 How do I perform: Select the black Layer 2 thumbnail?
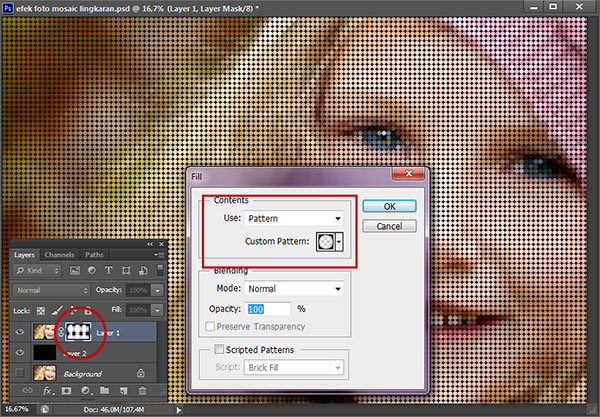tap(44, 352)
